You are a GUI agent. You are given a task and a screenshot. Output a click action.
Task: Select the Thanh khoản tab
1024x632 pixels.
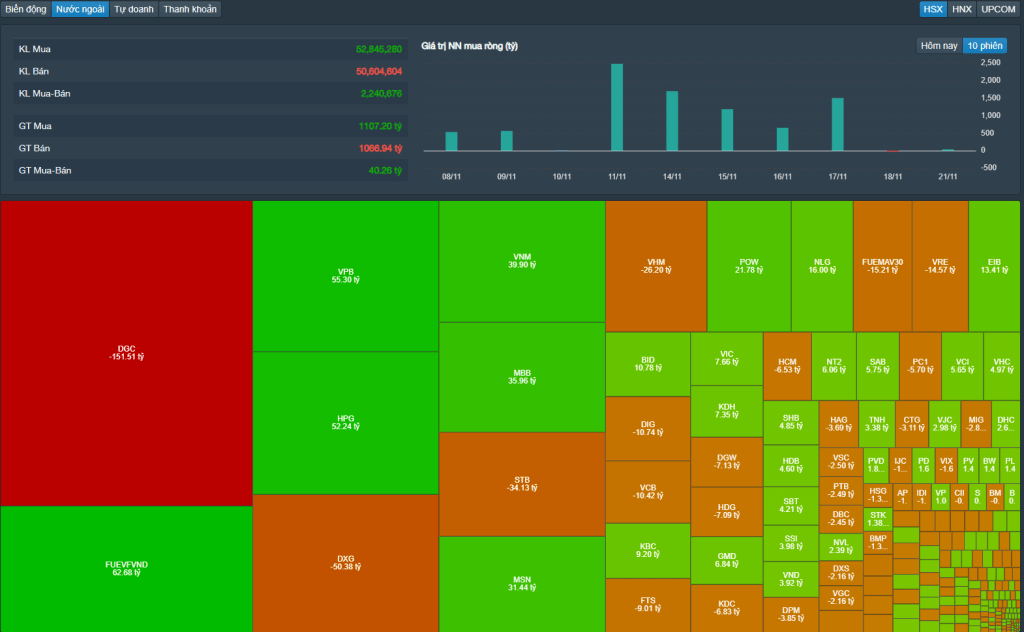click(190, 9)
